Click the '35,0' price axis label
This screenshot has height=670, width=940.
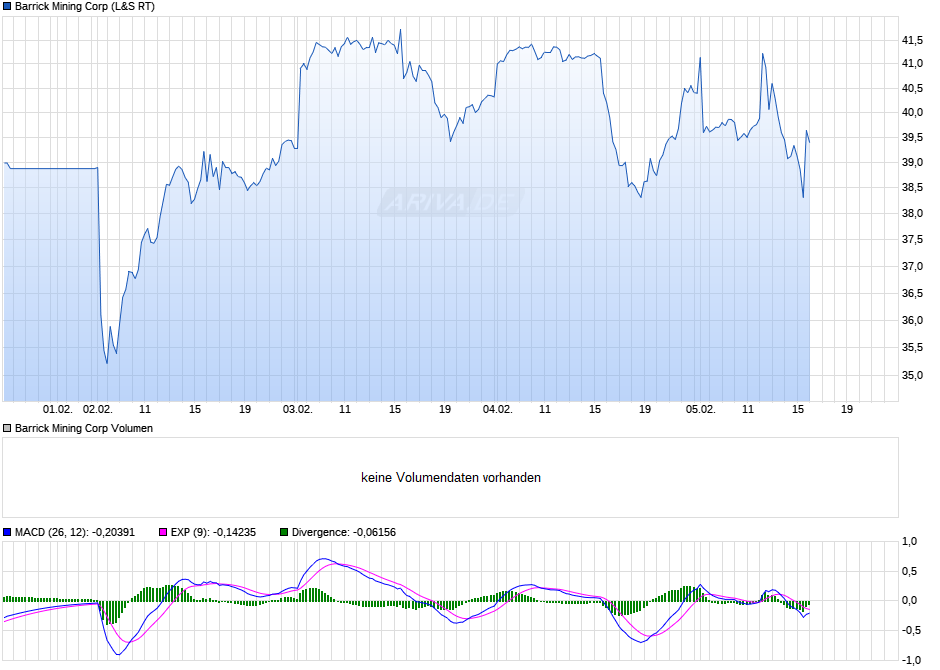coord(912,376)
